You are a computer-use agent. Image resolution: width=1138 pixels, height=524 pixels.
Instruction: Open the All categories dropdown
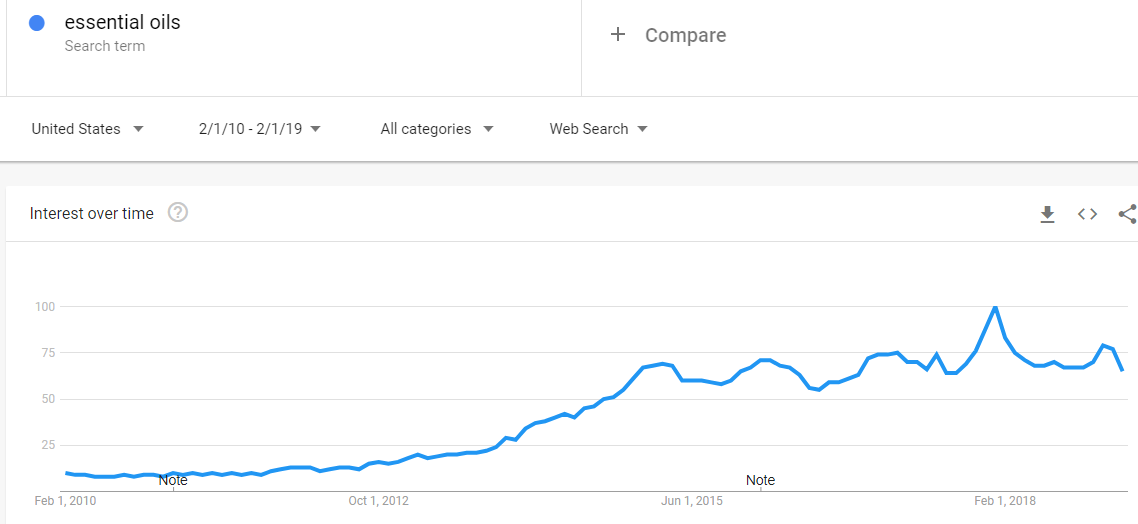437,129
